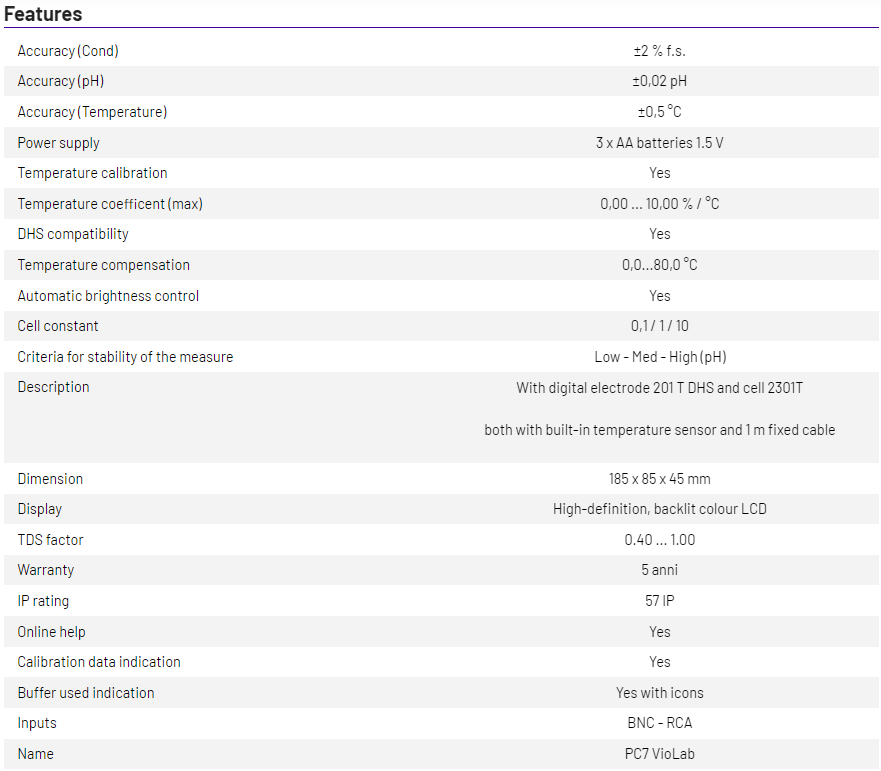Click the 0,0...80,0 °C compensation value
This screenshot has height=771, width=881.
(x=659, y=265)
